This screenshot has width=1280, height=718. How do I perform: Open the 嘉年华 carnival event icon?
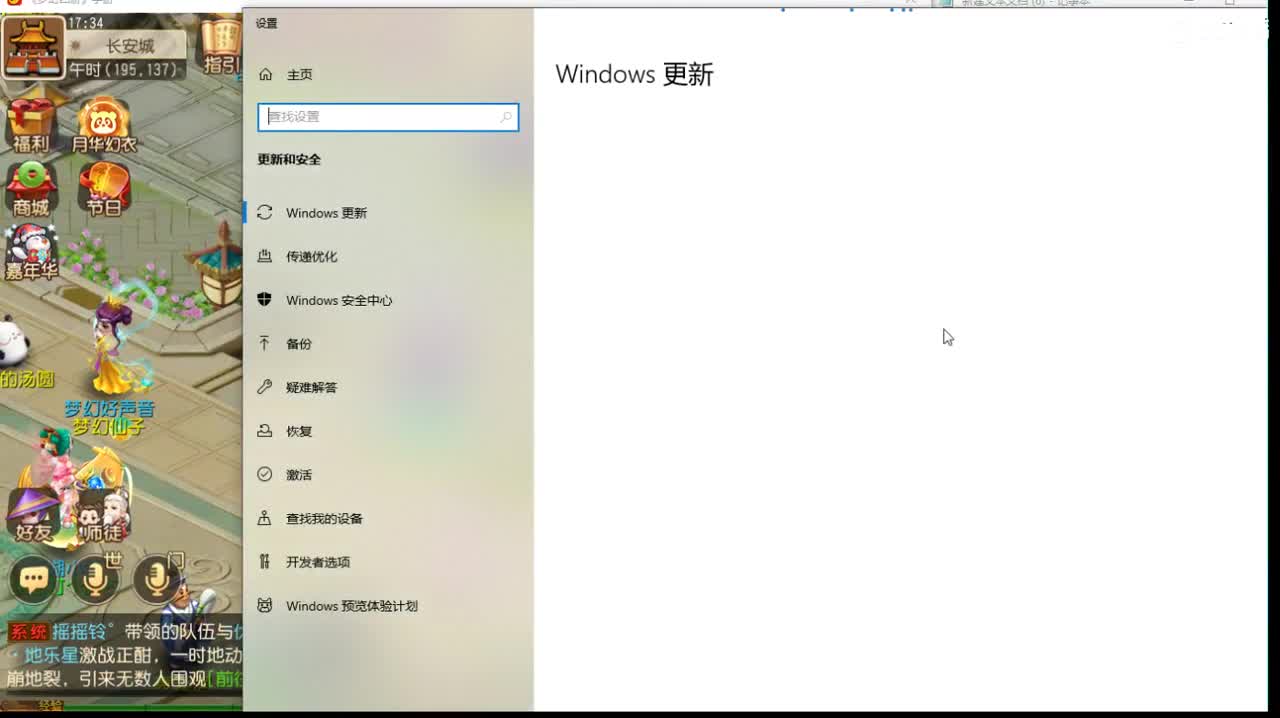32,250
